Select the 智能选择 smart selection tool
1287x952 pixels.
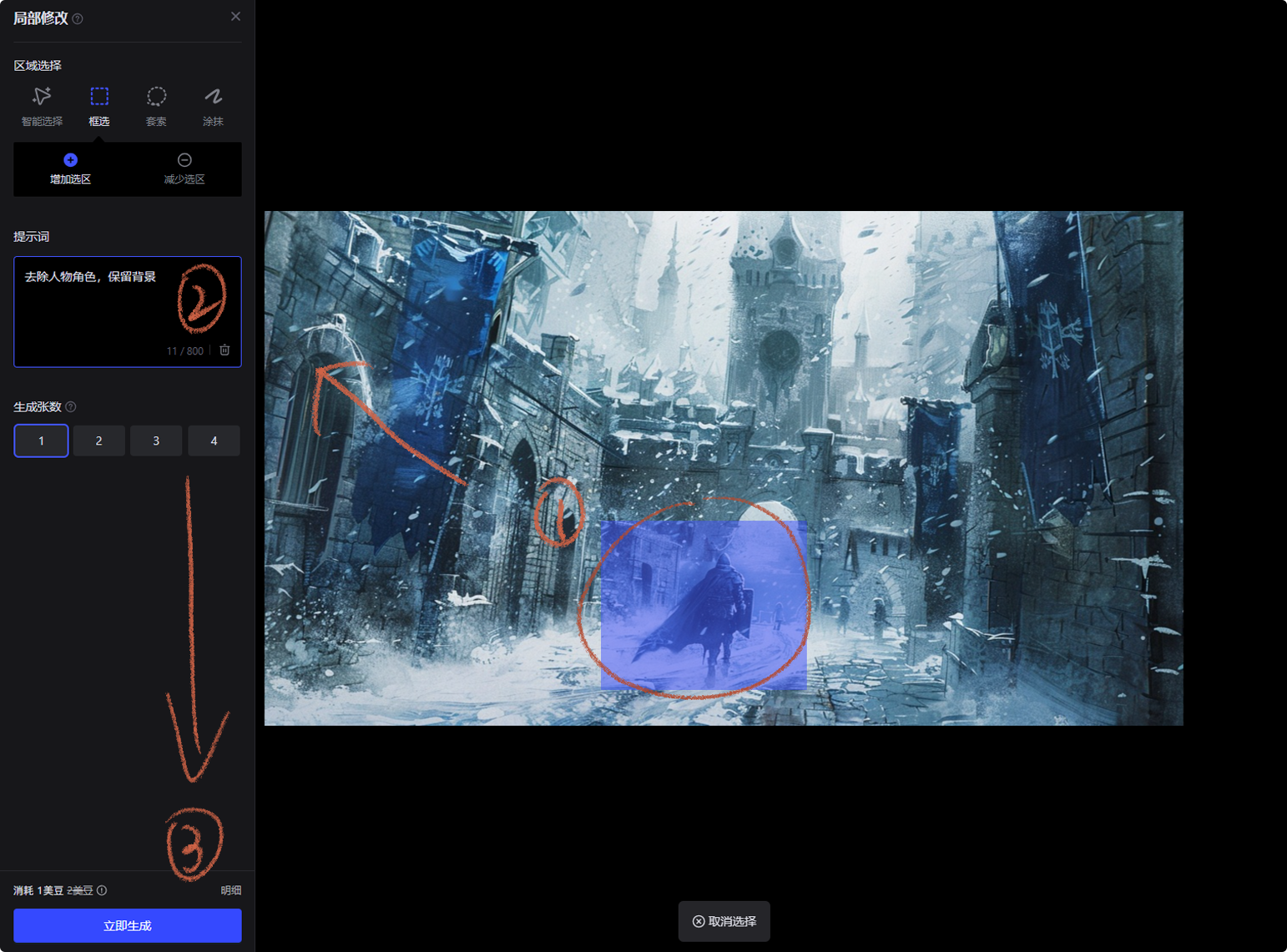[x=42, y=106]
